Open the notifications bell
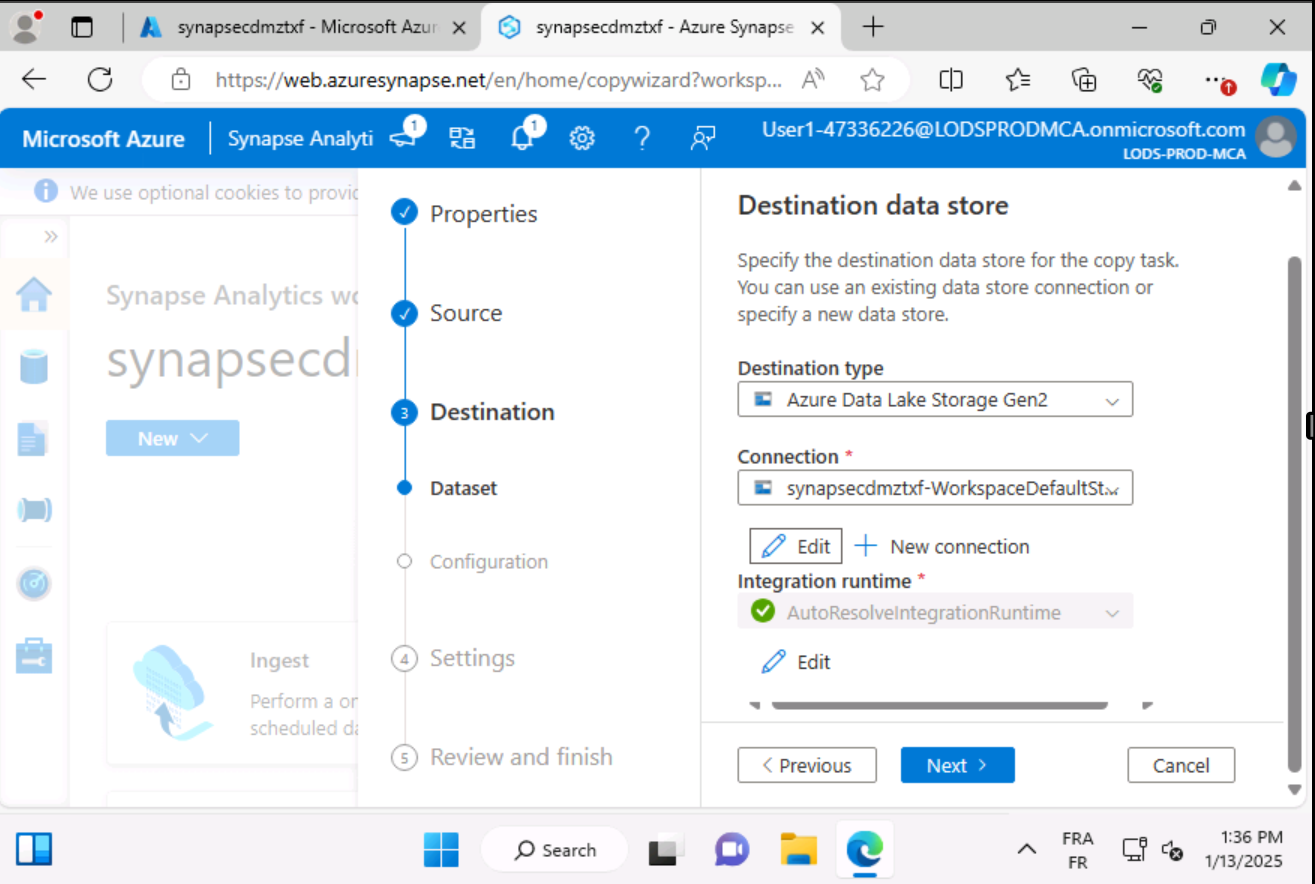 (524, 138)
